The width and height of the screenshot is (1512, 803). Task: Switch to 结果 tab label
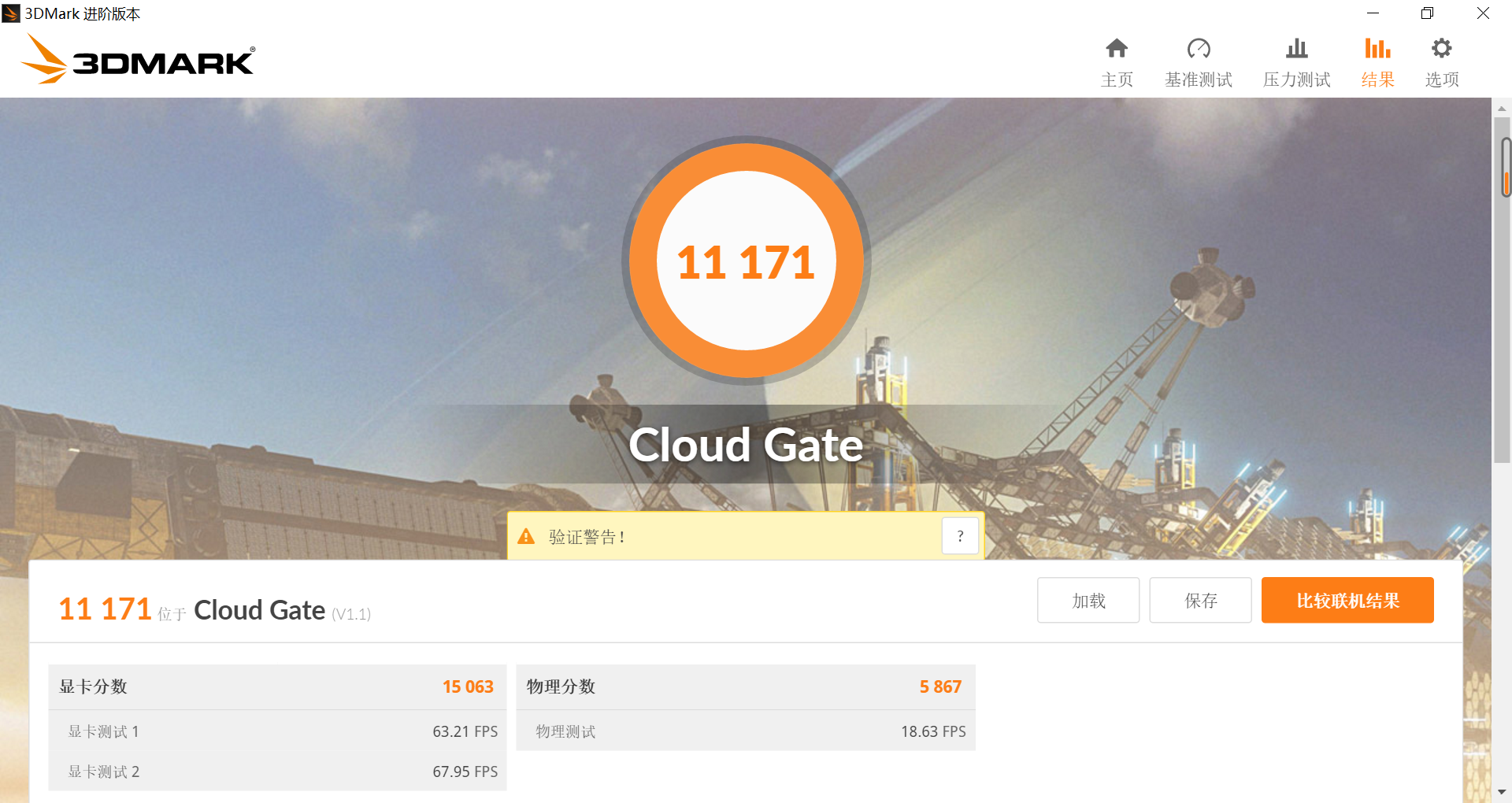1377,80
